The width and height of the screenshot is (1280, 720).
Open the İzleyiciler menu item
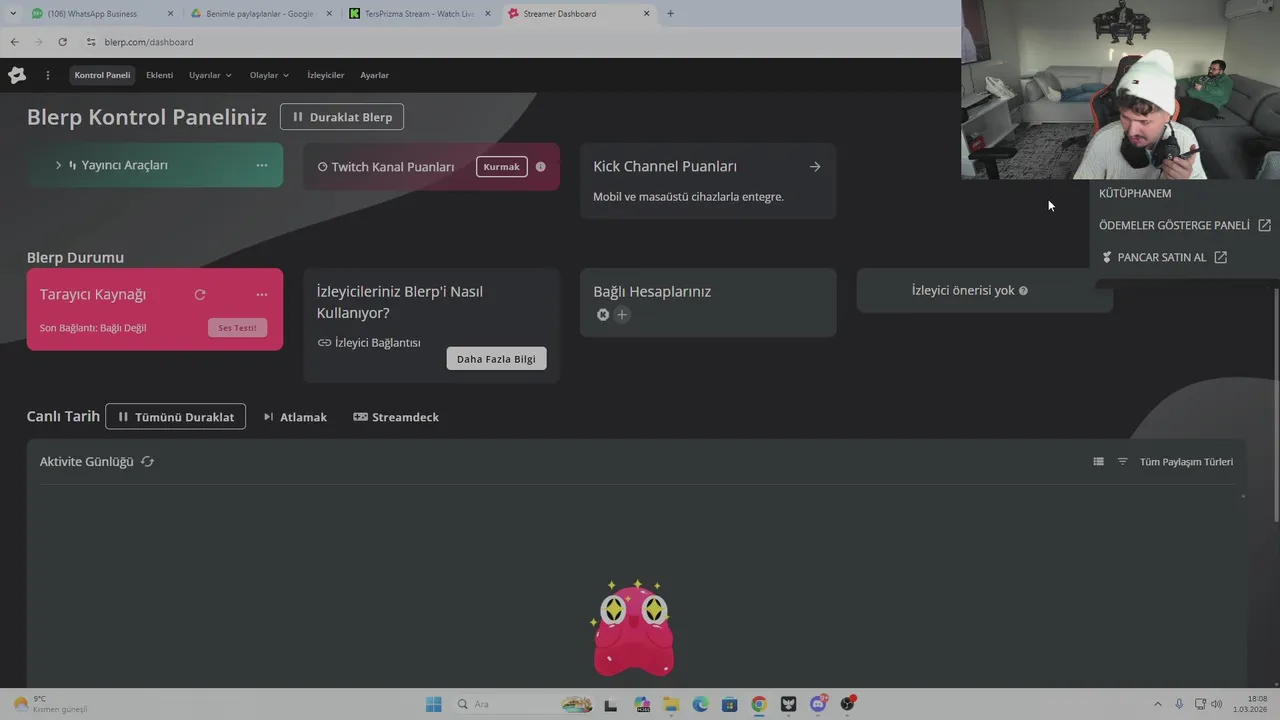(325, 75)
